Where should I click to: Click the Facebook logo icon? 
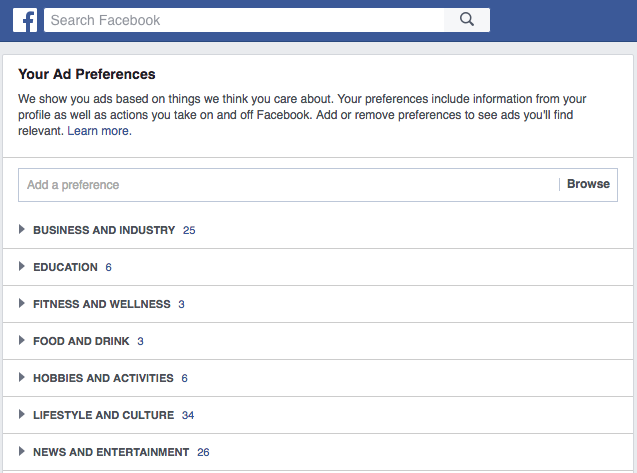[25, 20]
